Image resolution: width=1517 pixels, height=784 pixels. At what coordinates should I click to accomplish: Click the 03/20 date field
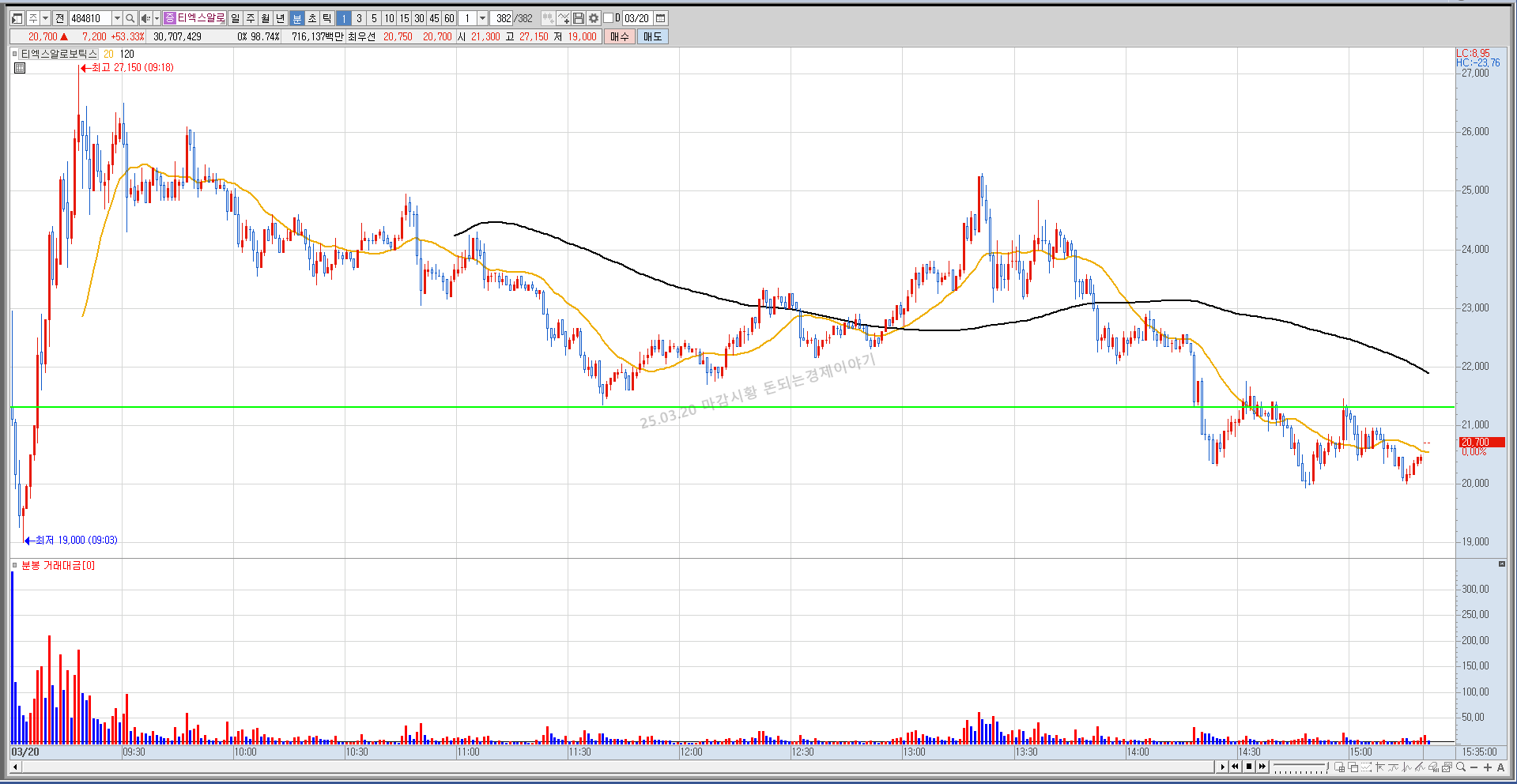[x=636, y=18]
